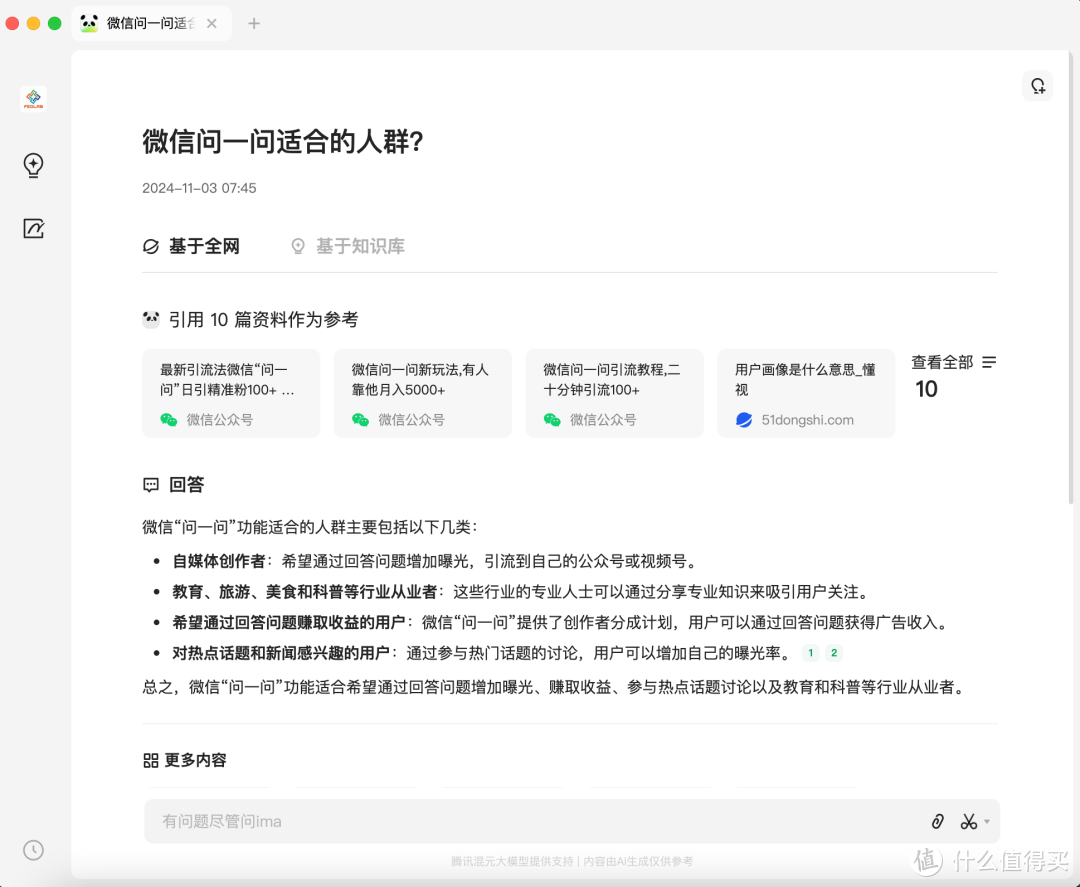Click WeChat icon on 新玩法 card

tap(360, 420)
